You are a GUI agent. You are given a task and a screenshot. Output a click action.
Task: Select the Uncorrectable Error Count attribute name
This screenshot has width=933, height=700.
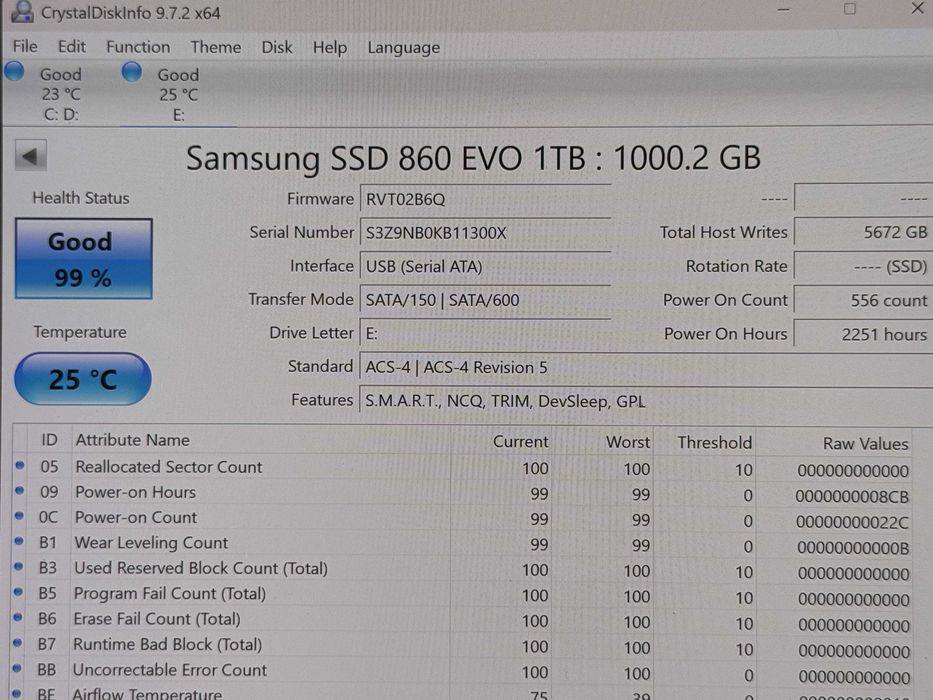coord(170,670)
